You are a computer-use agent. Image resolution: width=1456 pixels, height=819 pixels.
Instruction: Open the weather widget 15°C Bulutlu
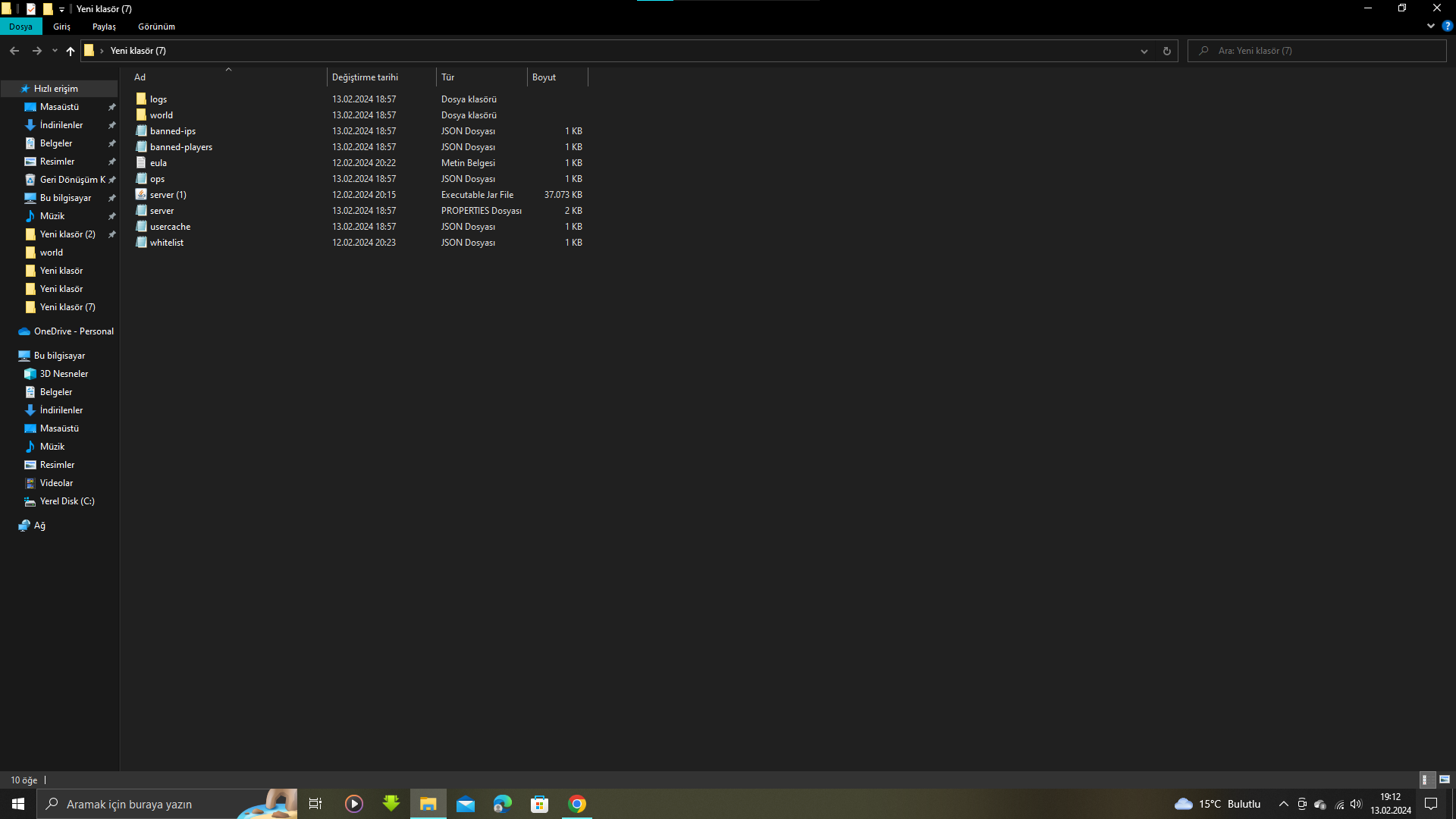tap(1218, 804)
